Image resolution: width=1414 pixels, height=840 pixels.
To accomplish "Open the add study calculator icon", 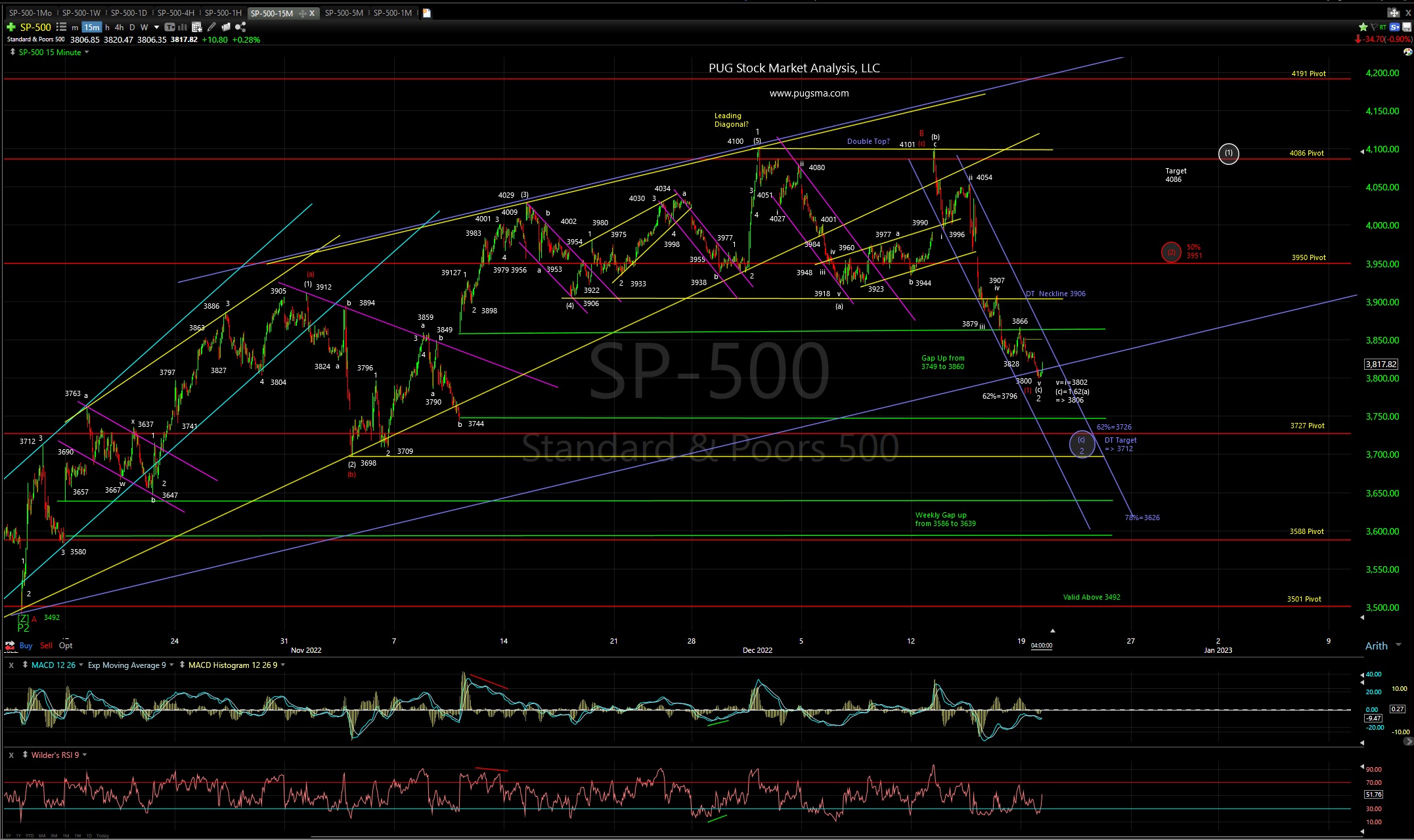I will (x=196, y=28).
